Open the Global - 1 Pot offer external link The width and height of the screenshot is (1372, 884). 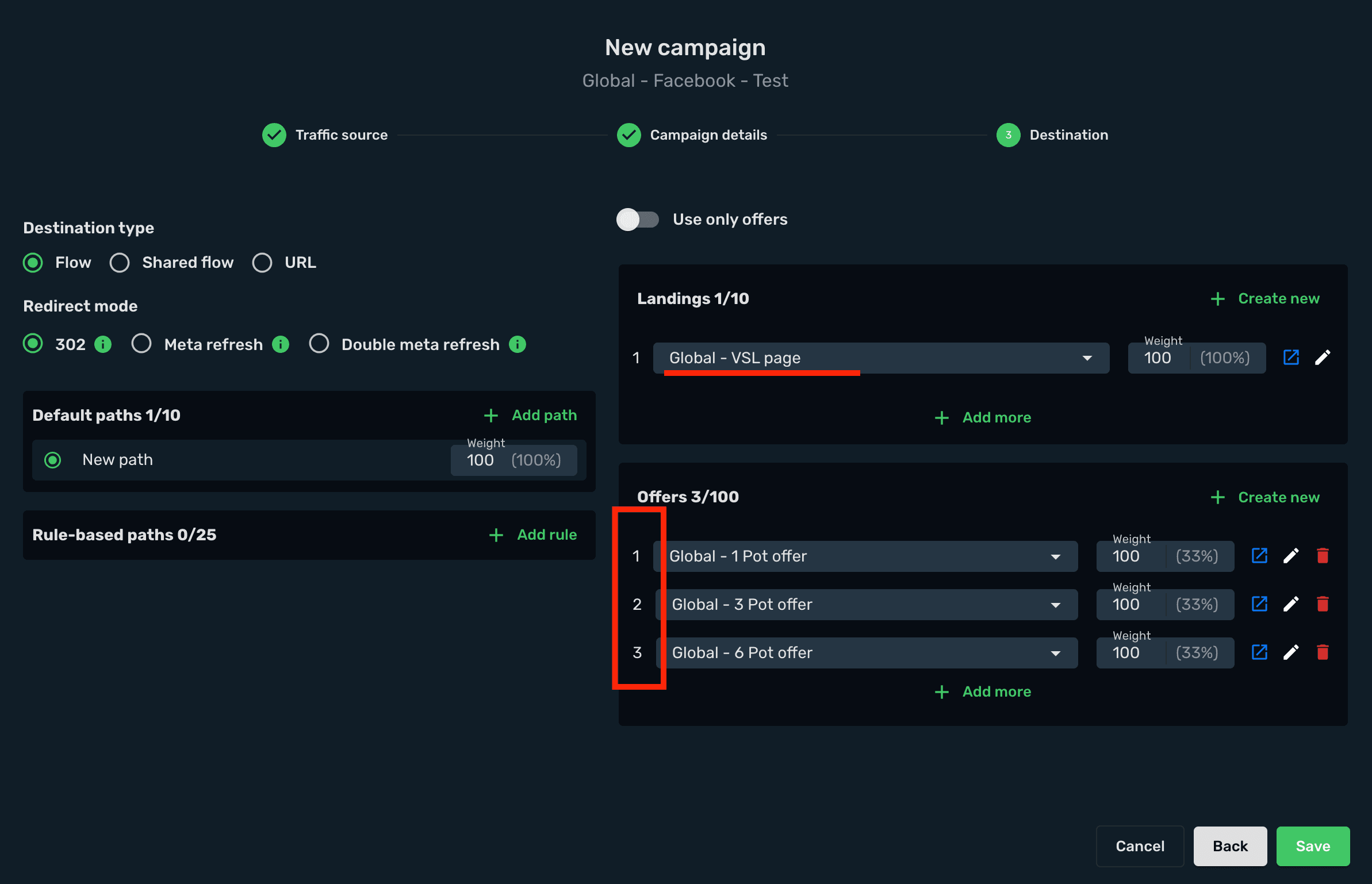pos(1259,556)
